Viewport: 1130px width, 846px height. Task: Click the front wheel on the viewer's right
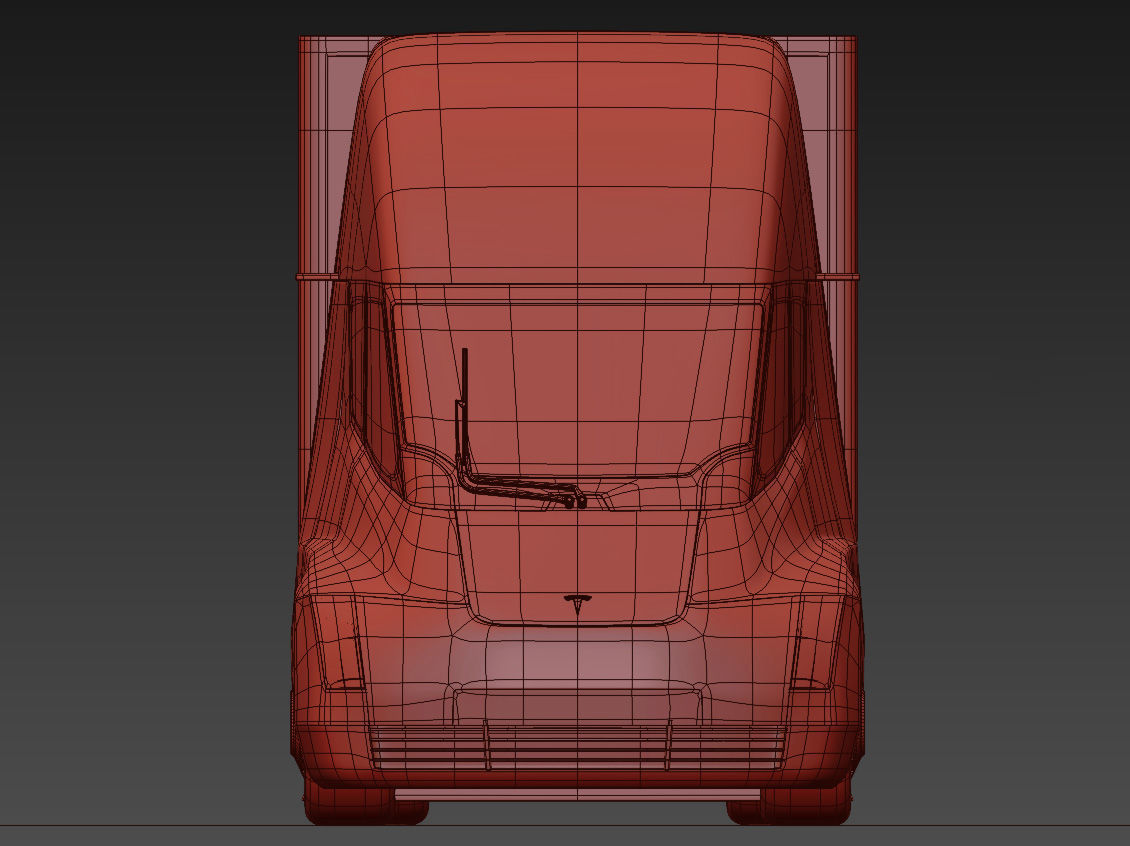(790, 801)
